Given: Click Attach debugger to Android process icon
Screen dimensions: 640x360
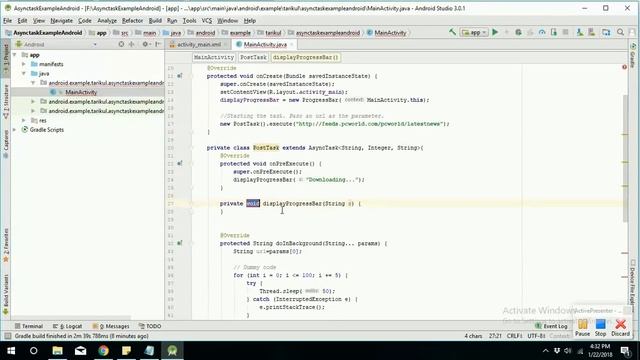Looking at the screenshot, I should [554, 32].
